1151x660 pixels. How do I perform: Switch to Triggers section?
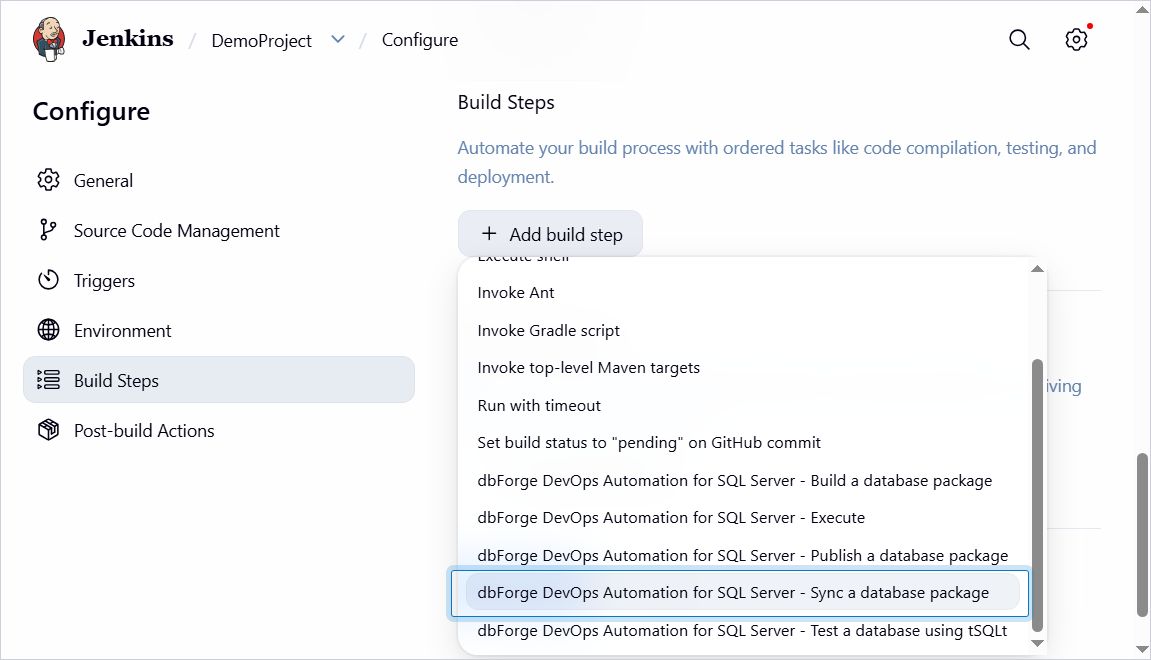click(219, 280)
